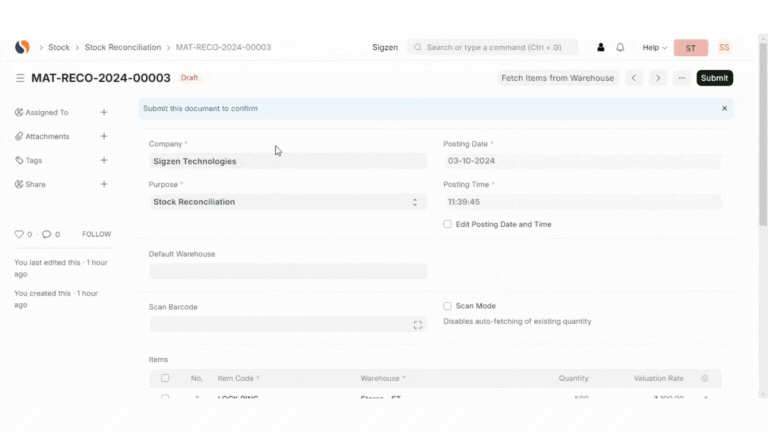
Task: Add an attachment using the plus icon
Action: 104,136
